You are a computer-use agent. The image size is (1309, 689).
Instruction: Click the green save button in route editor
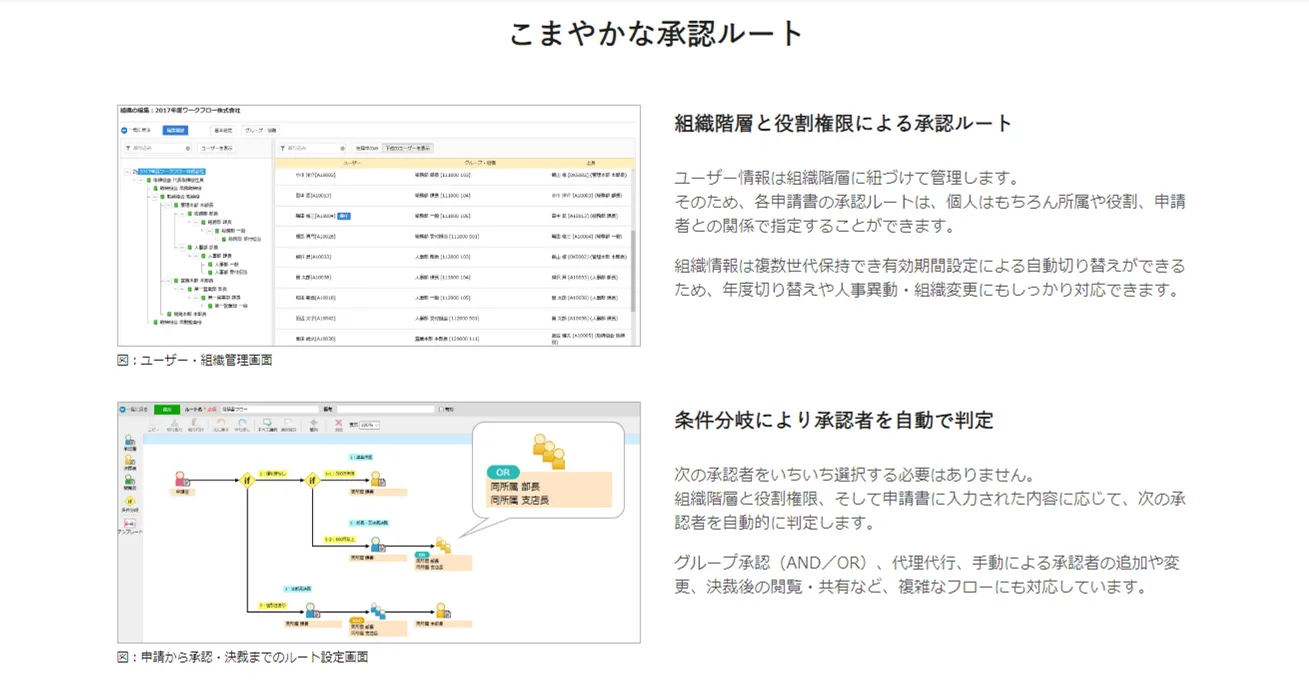click(x=168, y=409)
